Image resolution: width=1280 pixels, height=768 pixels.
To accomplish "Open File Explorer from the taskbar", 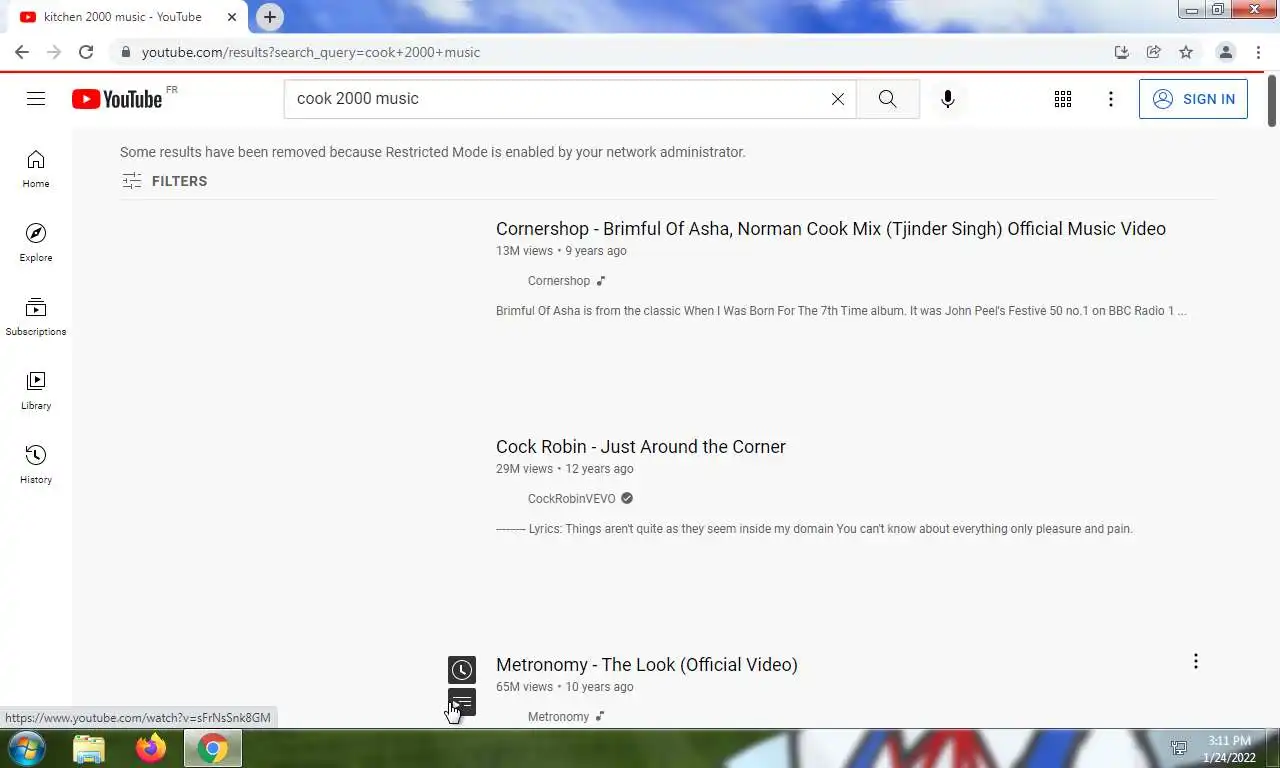I will 89,748.
